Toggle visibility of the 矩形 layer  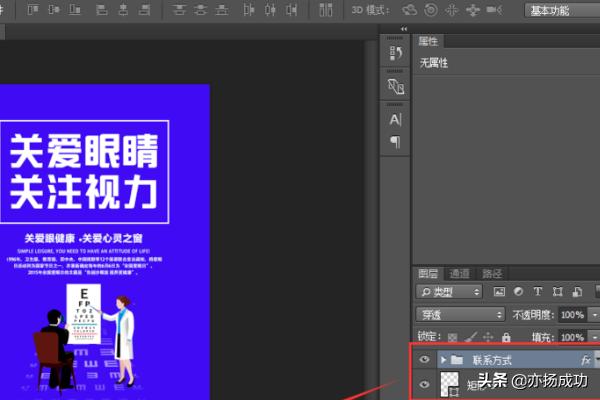coord(426,384)
